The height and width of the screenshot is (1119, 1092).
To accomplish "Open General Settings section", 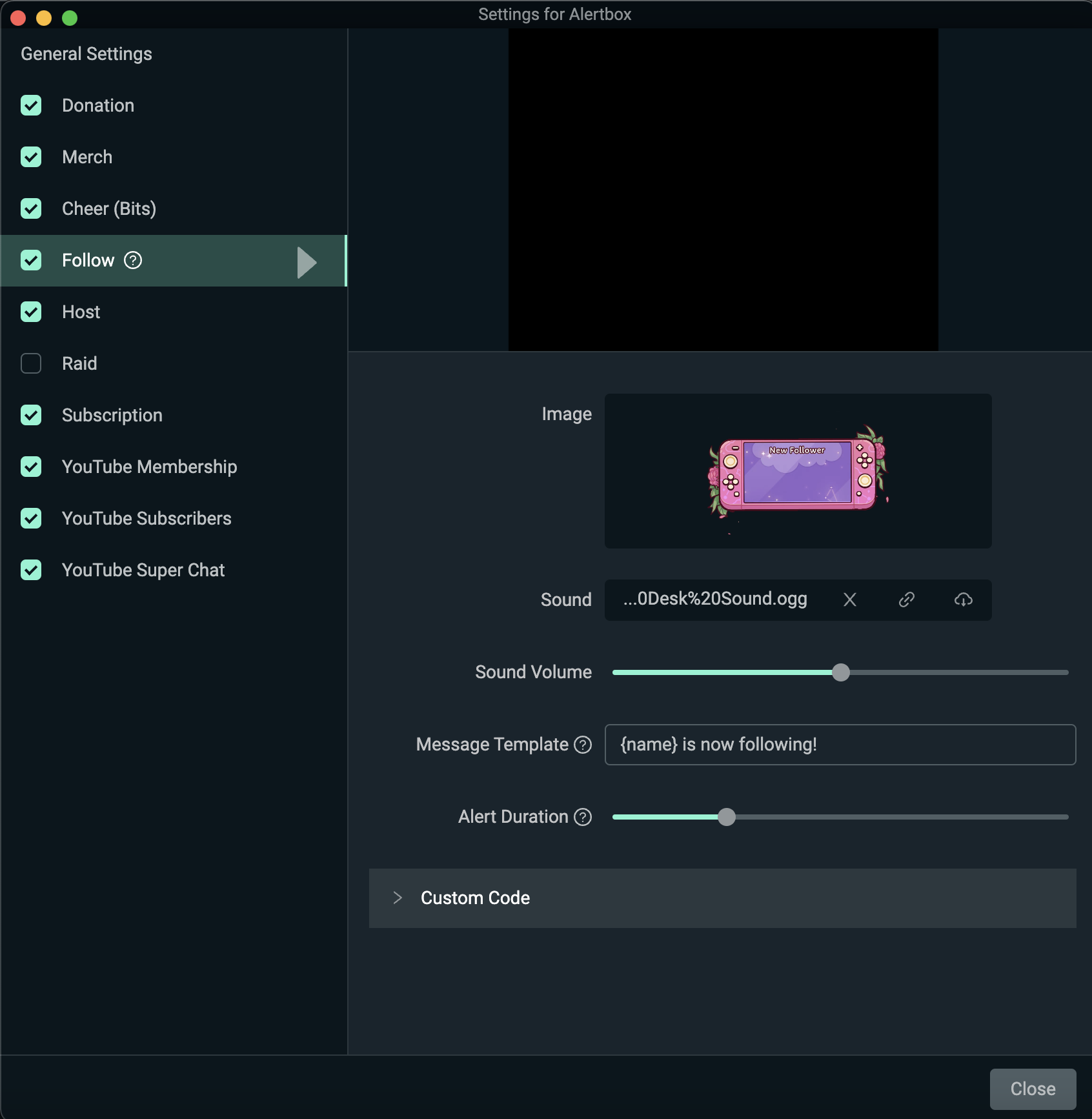I will [86, 54].
